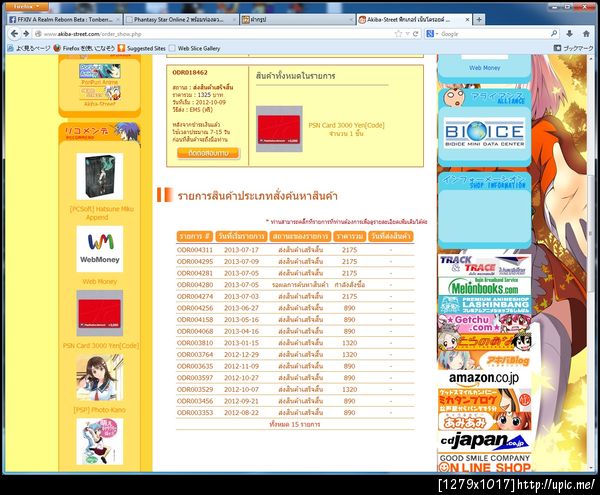Image resolution: width=600 pixels, height=495 pixels.
Task: Click the orange contact button in order box
Action: point(208,153)
